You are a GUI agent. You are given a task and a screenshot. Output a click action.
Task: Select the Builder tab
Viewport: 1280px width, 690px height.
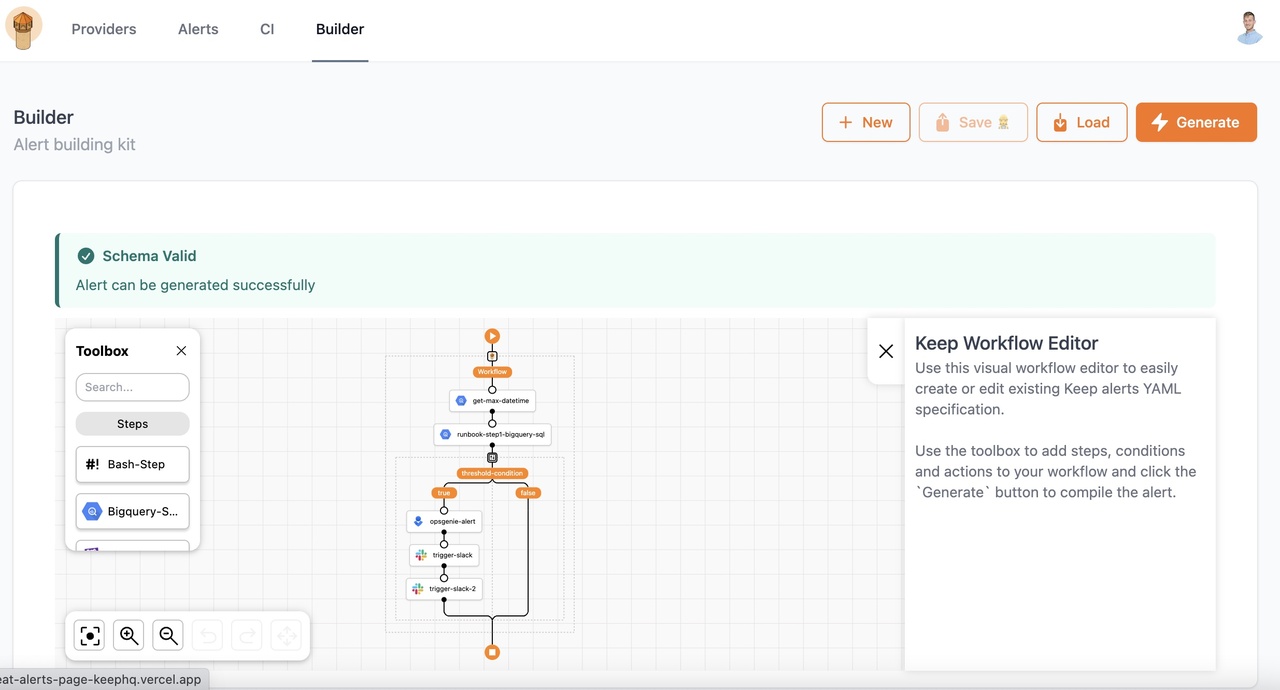tap(340, 29)
